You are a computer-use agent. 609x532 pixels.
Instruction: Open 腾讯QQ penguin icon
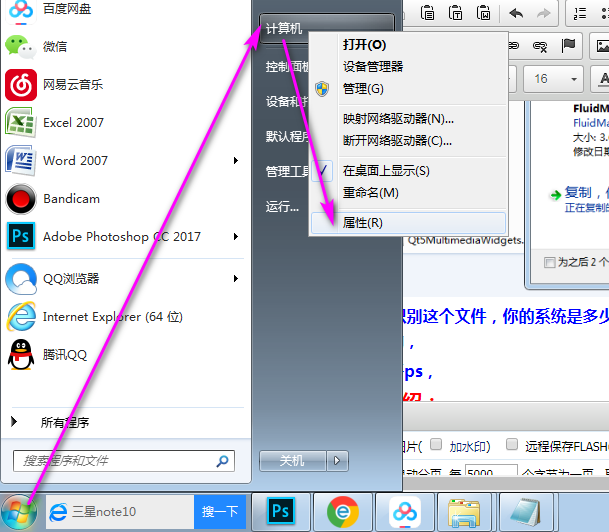21,355
